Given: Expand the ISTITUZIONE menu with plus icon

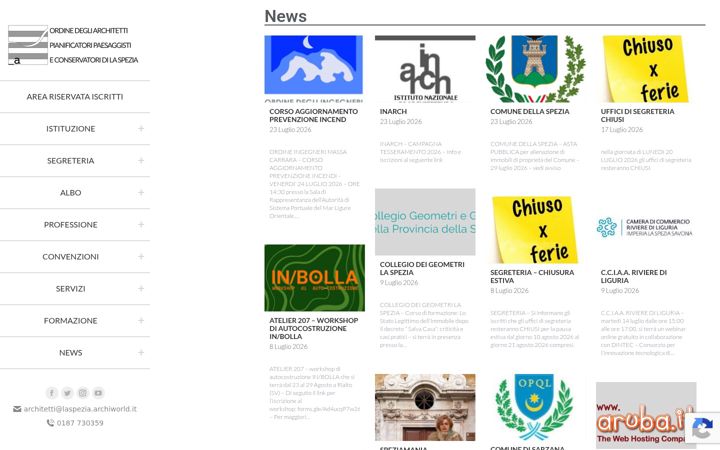Looking at the screenshot, I should [x=141, y=129].
